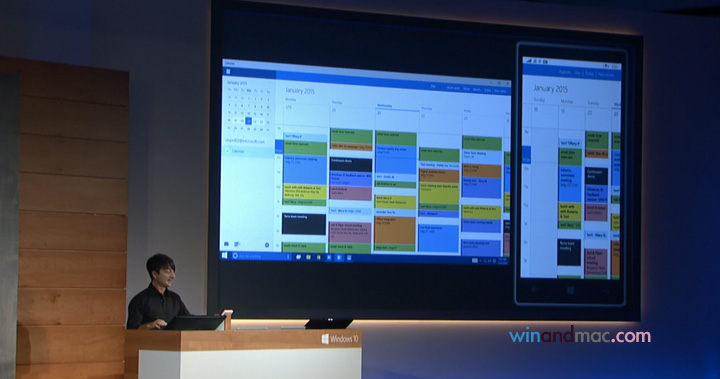720x379 pixels.
Task: Click the Cortana search box on taskbar
Action: 261,255
